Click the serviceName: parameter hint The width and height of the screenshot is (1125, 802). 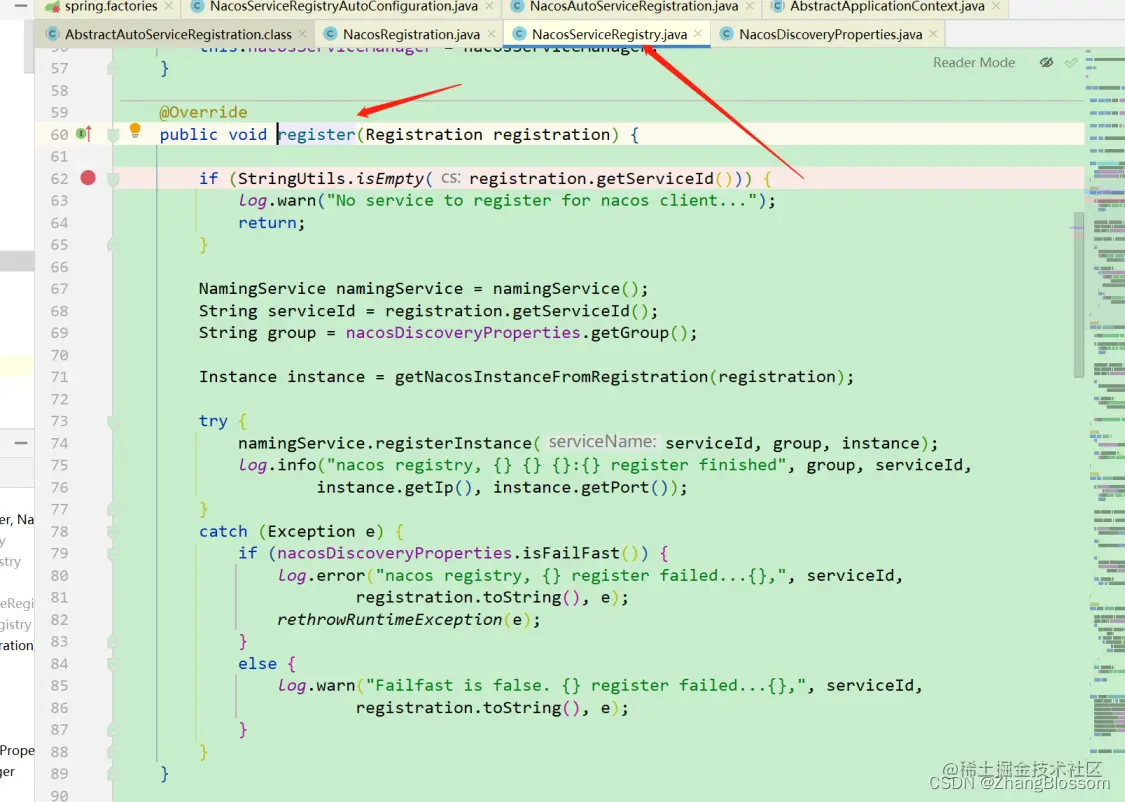(602, 442)
